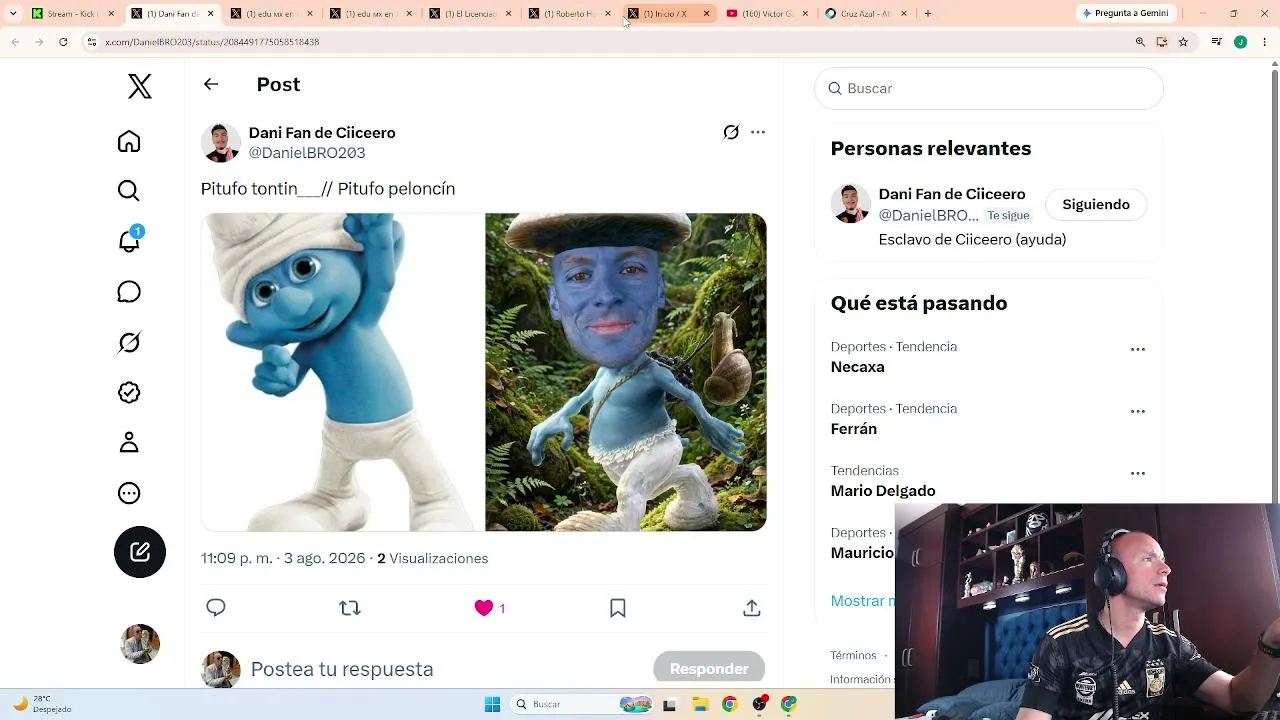Open the post's three-dot more menu
This screenshot has height=720, width=1280.
coord(758,132)
